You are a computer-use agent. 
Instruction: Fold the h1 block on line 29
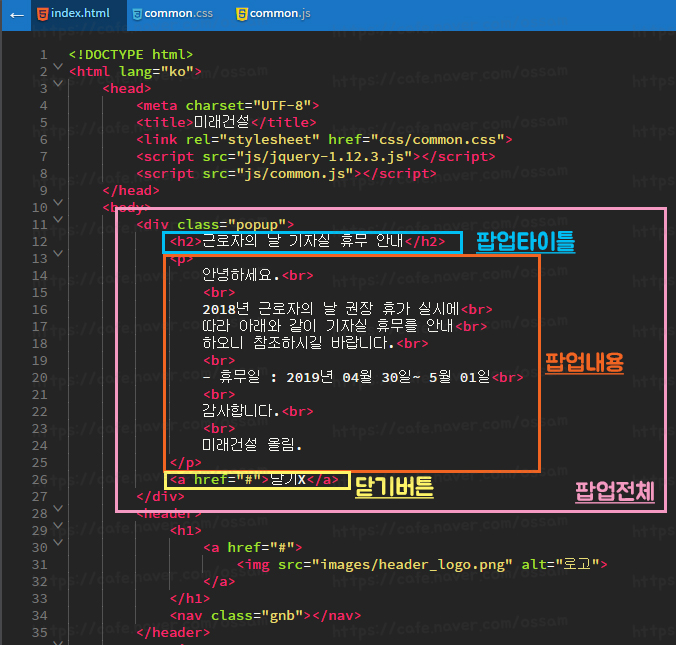tap(58, 526)
